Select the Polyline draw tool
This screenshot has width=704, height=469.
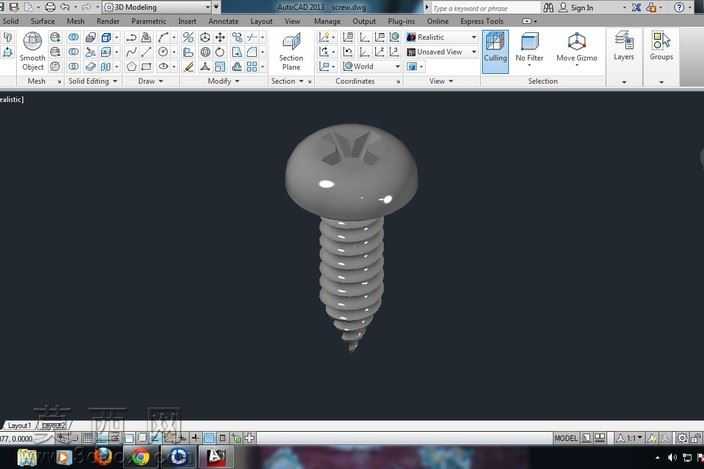click(x=131, y=37)
